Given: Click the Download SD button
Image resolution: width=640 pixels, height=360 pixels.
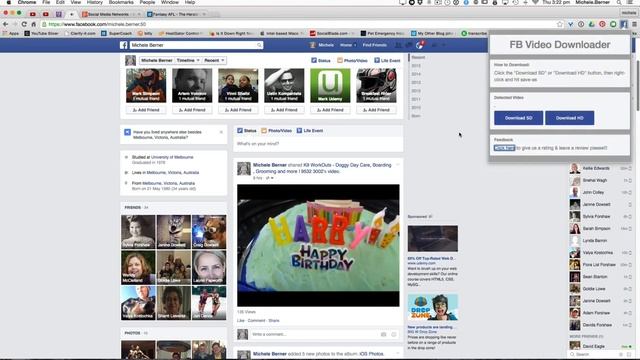Looking at the screenshot, I should pyautogui.click(x=518, y=118).
